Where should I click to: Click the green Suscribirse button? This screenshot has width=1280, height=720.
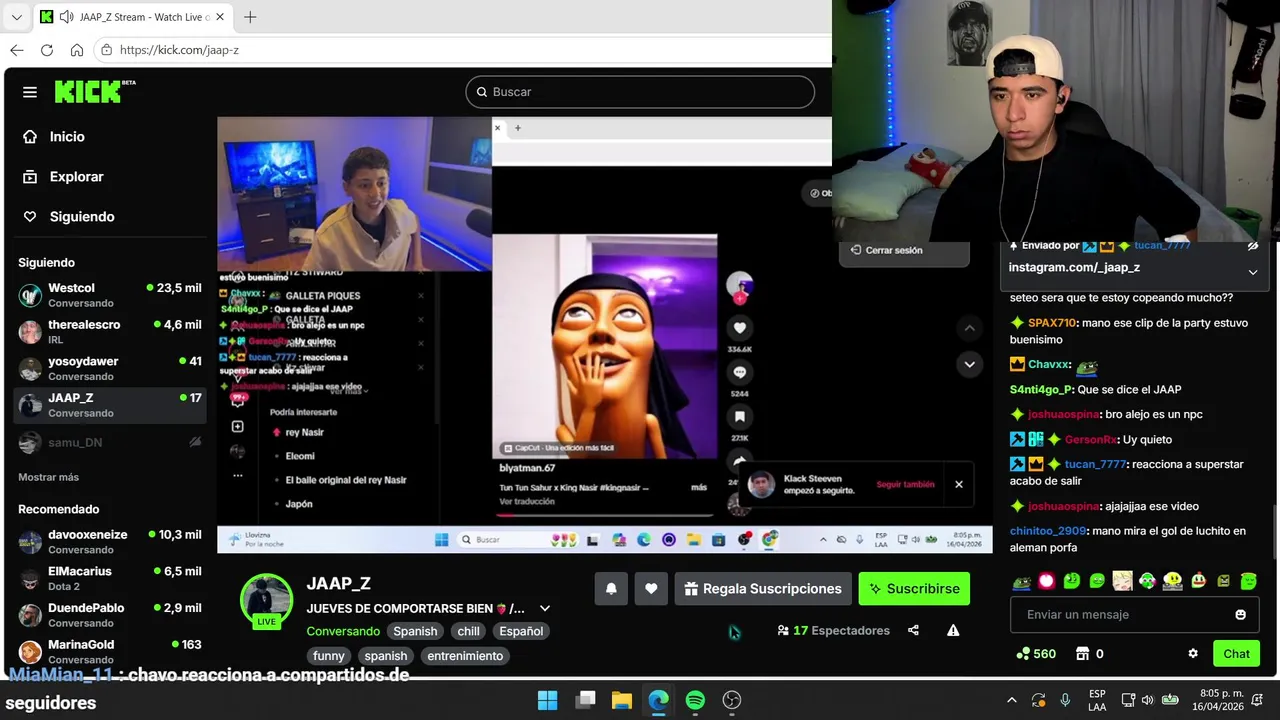tap(914, 589)
